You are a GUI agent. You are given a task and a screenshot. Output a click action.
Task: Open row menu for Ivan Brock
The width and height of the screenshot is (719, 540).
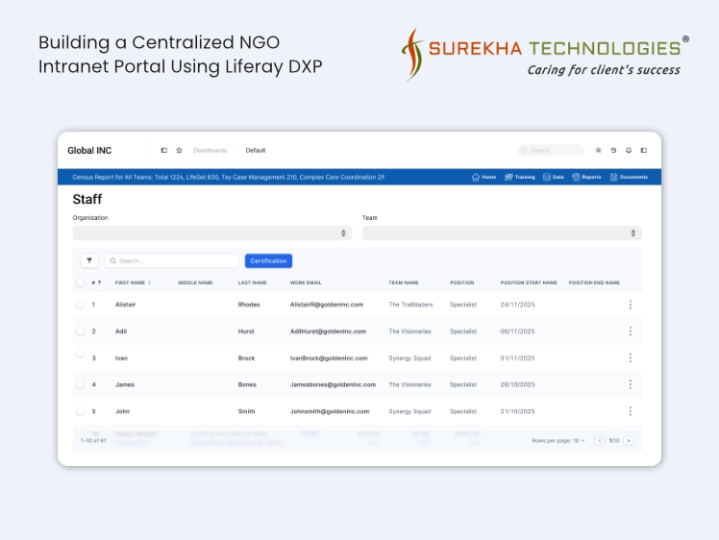pos(631,358)
